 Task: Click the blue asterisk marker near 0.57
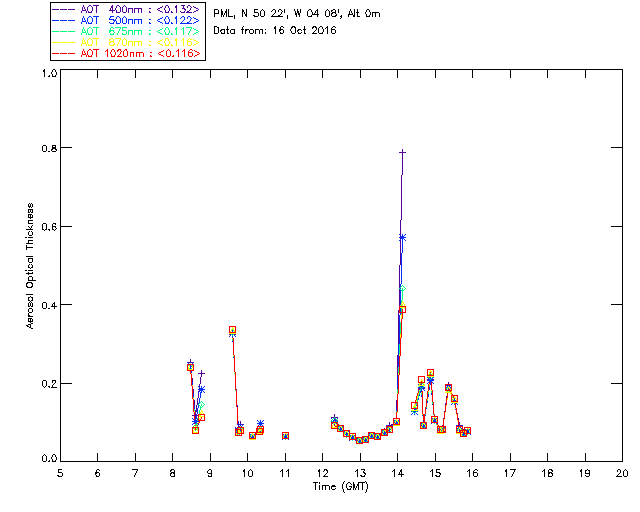[x=402, y=237]
